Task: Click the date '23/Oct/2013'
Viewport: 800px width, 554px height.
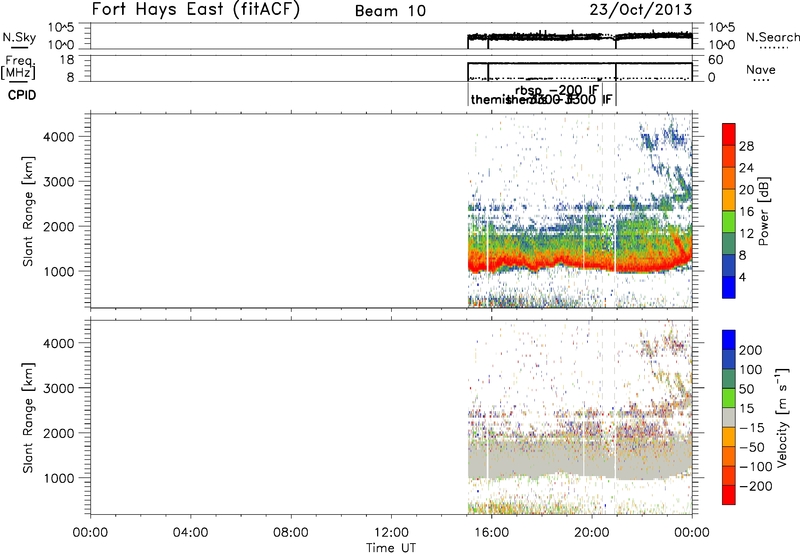Action: 641,10
